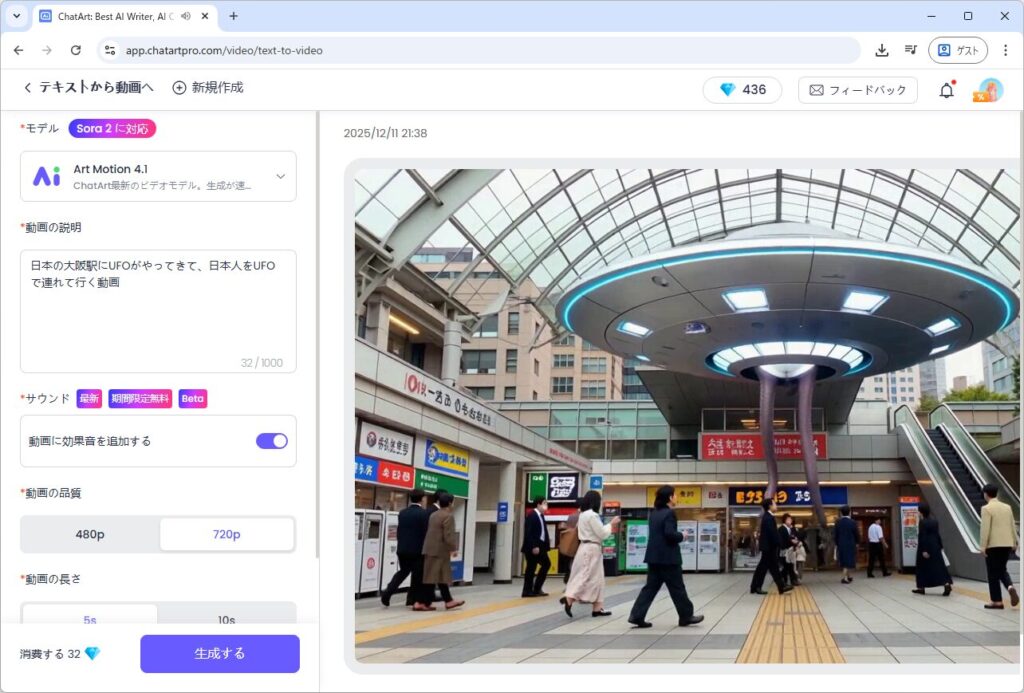This screenshot has width=1024, height=693.
Task: Reload the page with refresh icon
Action: click(x=75, y=50)
